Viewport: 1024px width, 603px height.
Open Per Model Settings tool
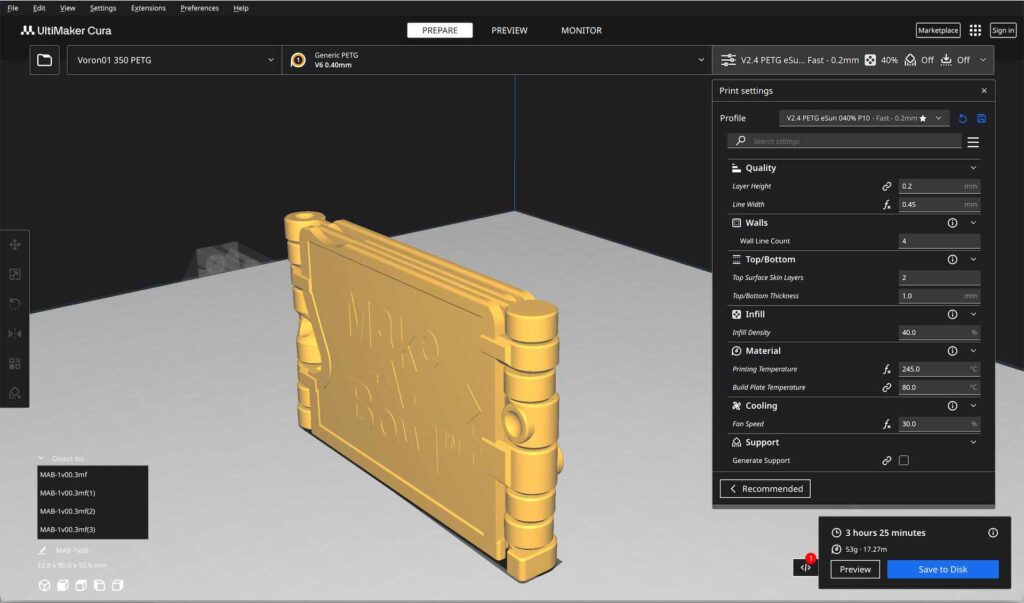click(x=14, y=363)
